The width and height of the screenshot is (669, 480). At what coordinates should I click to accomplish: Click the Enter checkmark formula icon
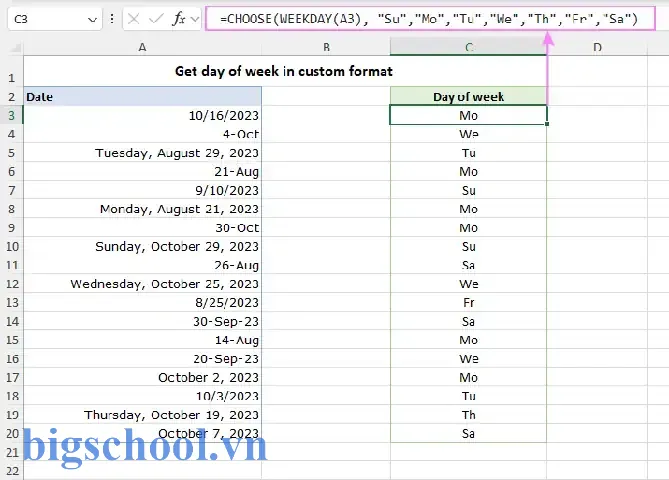coord(156,19)
